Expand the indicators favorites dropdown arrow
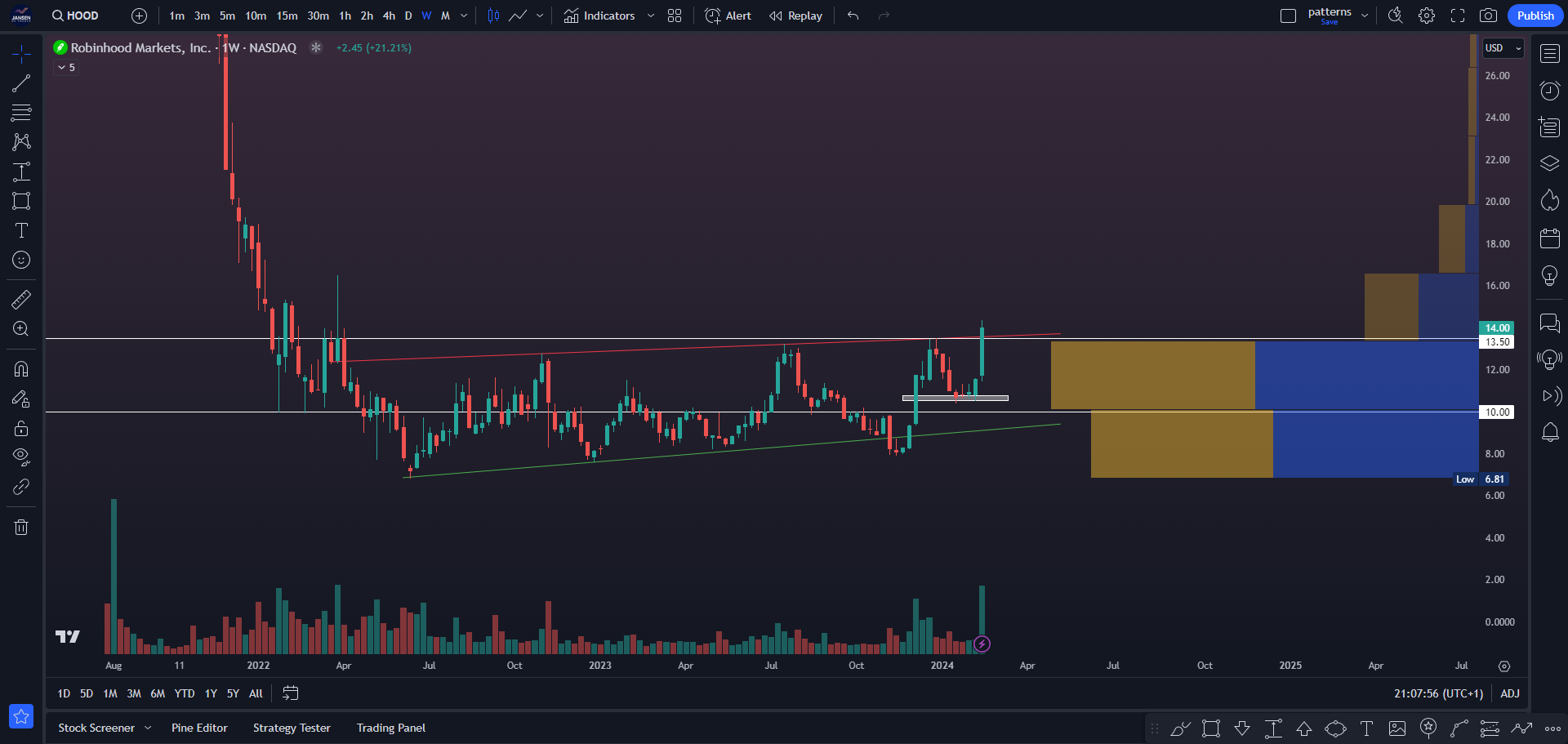The width and height of the screenshot is (1568, 744). (651, 16)
